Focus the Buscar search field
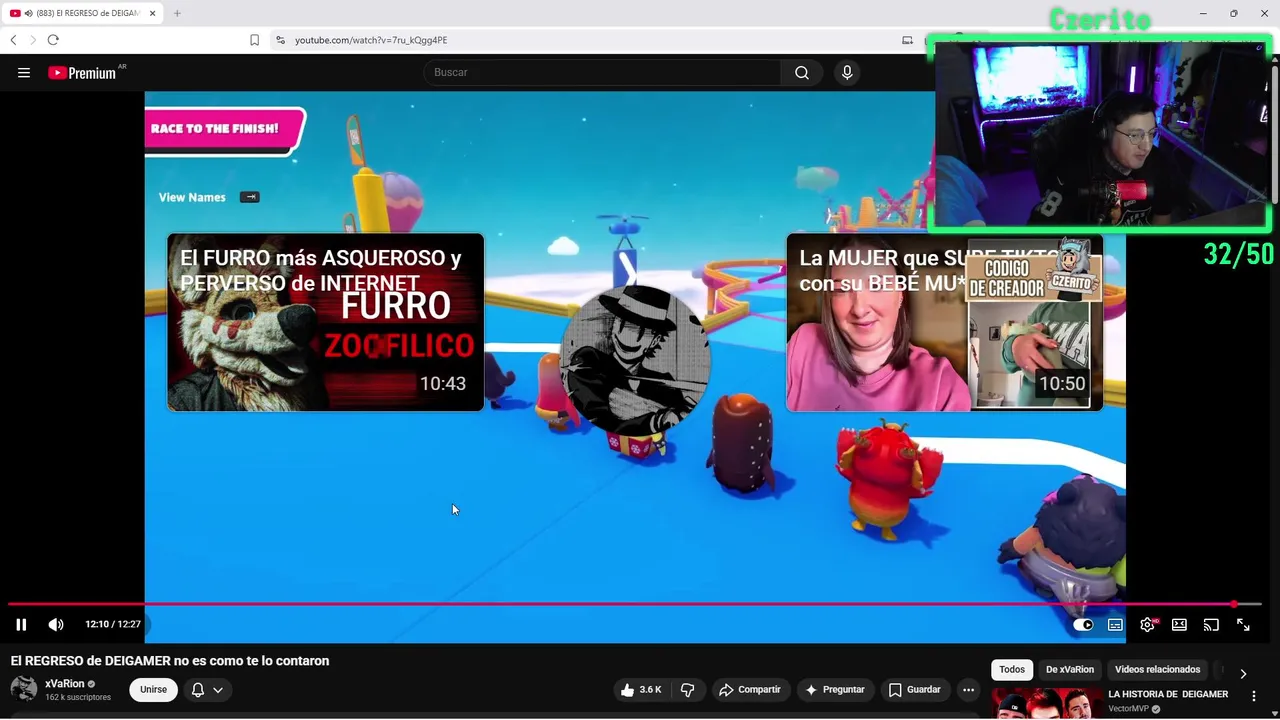 pyautogui.click(x=603, y=72)
